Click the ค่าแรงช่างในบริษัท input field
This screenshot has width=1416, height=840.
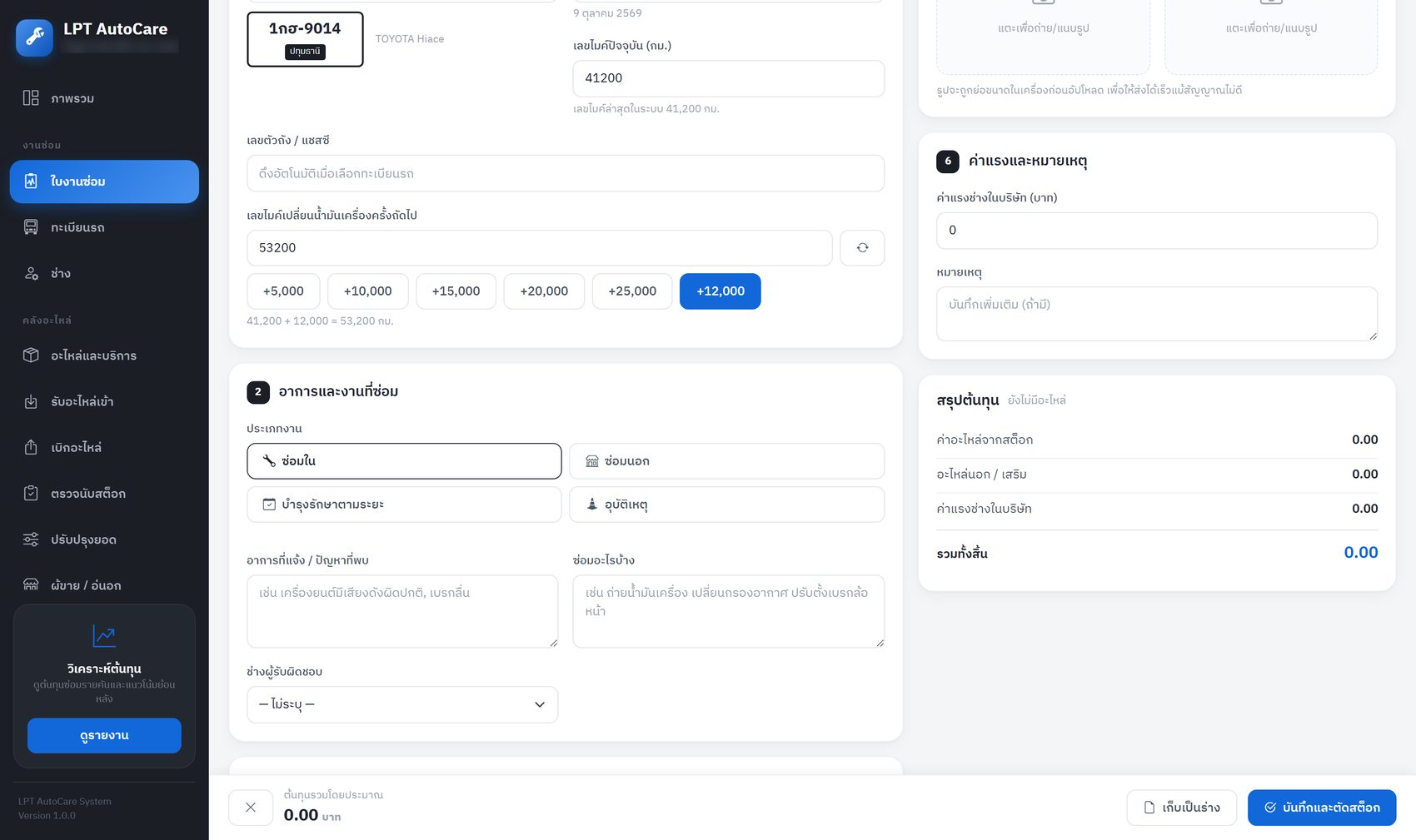(1157, 231)
